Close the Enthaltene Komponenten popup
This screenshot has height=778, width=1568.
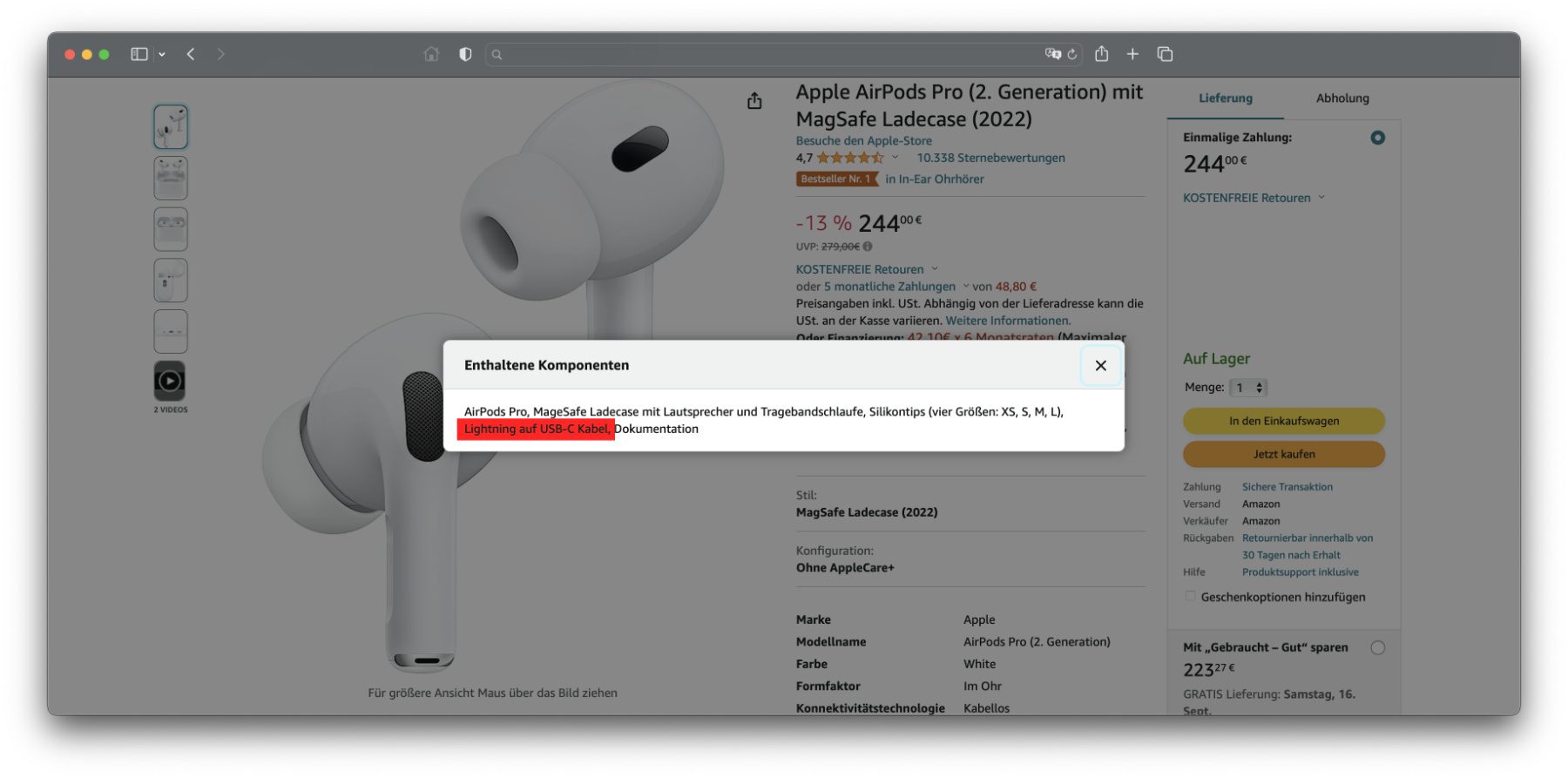pos(1100,366)
